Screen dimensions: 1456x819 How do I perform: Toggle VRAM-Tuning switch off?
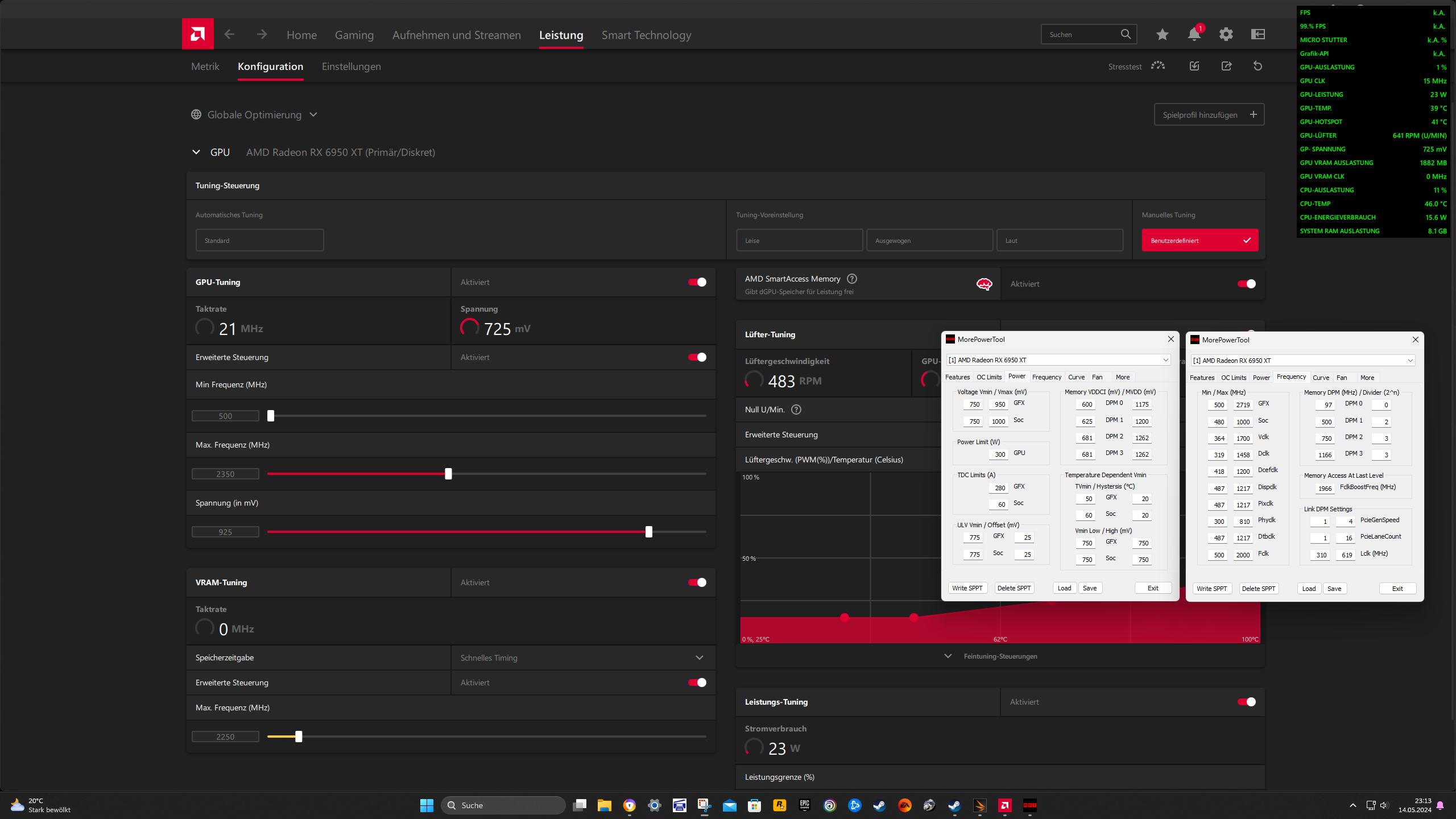(x=697, y=582)
